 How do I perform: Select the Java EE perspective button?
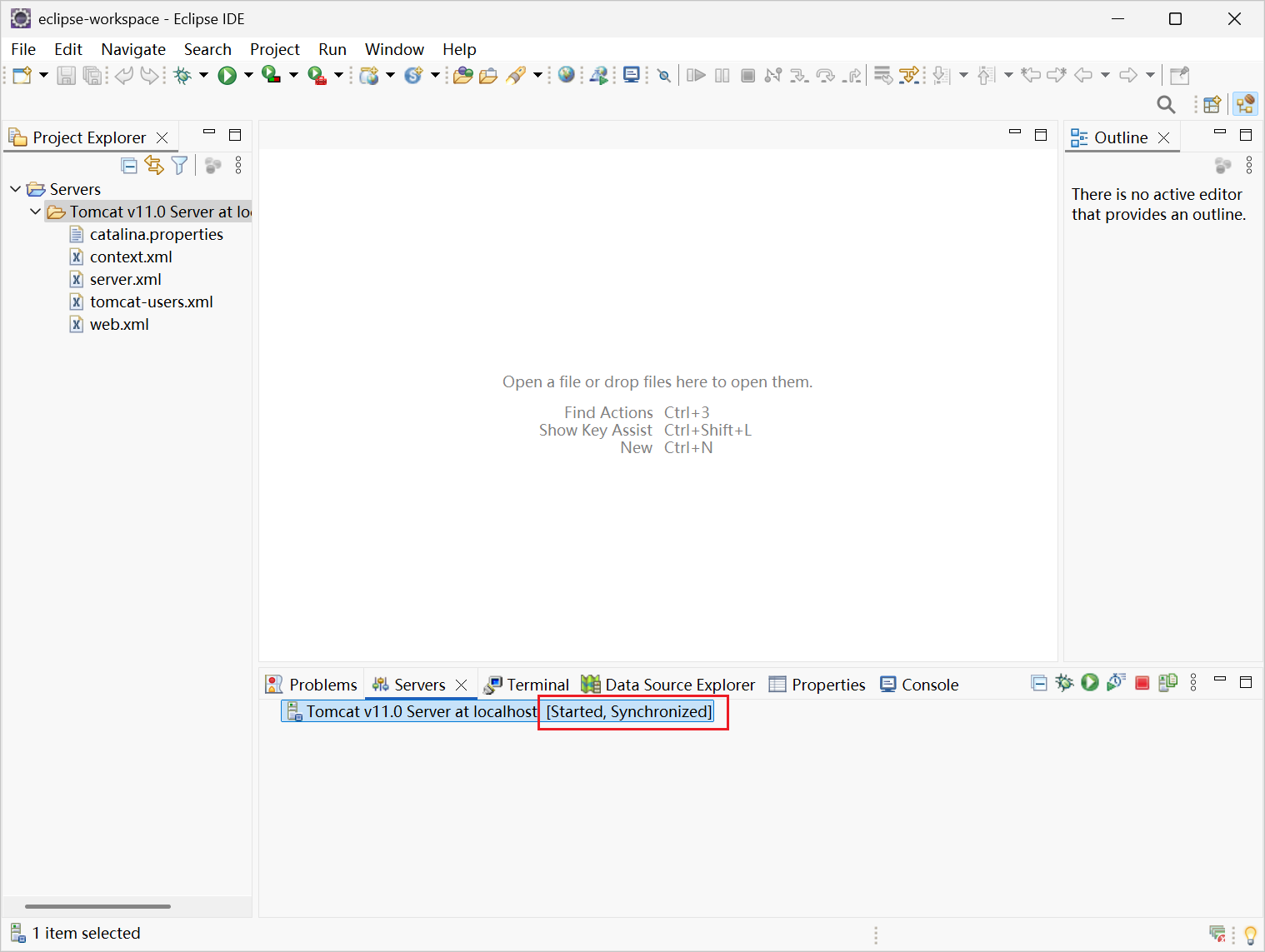click(1245, 104)
